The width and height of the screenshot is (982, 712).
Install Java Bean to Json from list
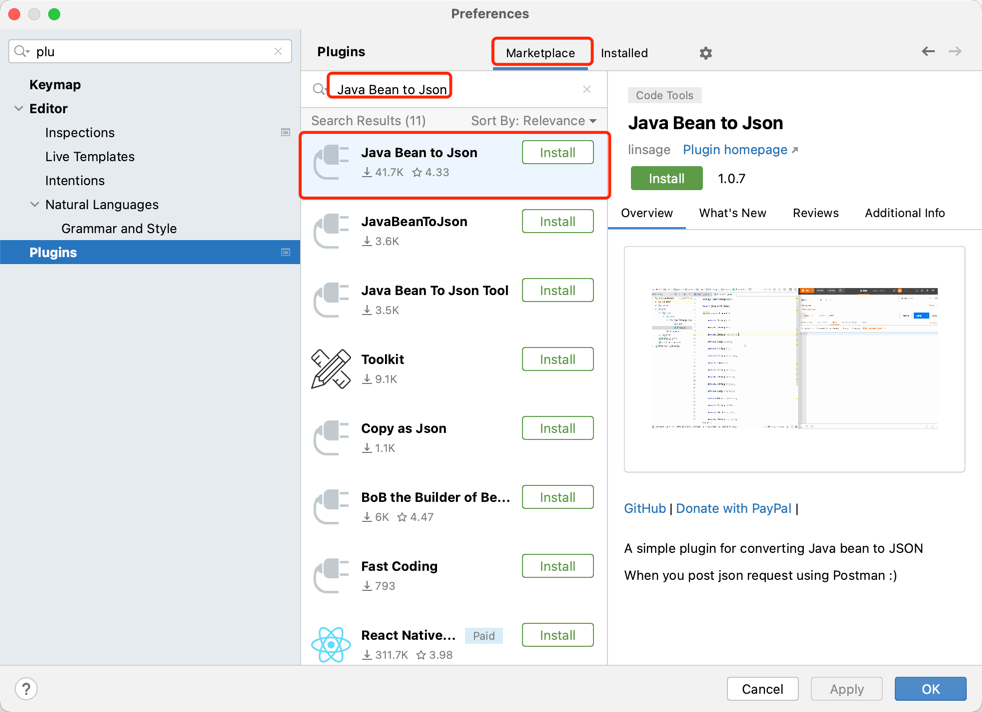coord(558,153)
